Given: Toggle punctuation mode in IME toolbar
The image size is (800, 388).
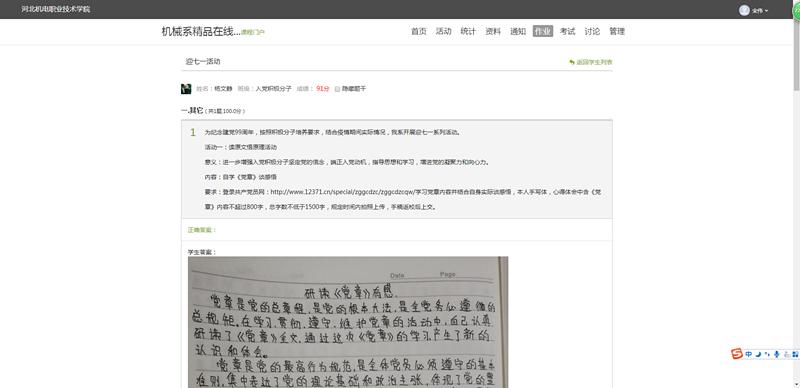Looking at the screenshot, I should pyautogui.click(x=767, y=354).
